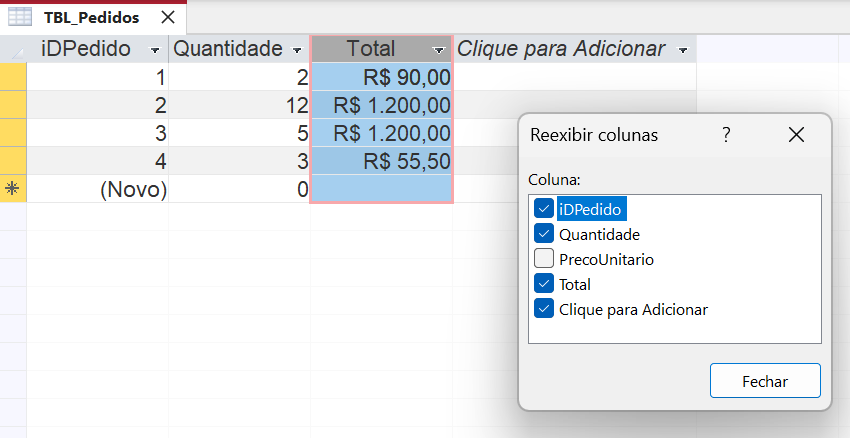Expand the Total column filter dropdown
The image size is (850, 438).
click(x=439, y=50)
